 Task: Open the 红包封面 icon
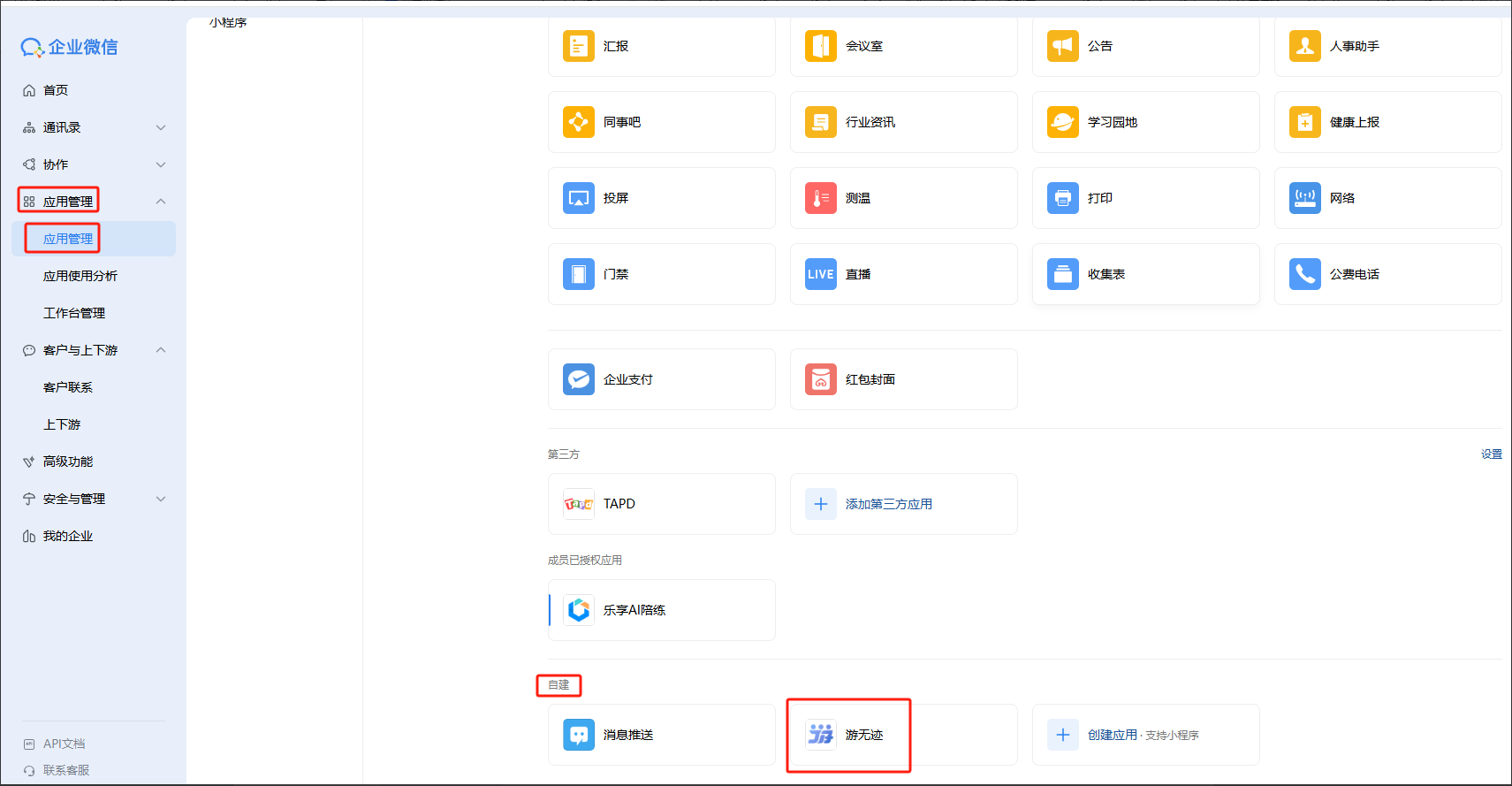820,379
